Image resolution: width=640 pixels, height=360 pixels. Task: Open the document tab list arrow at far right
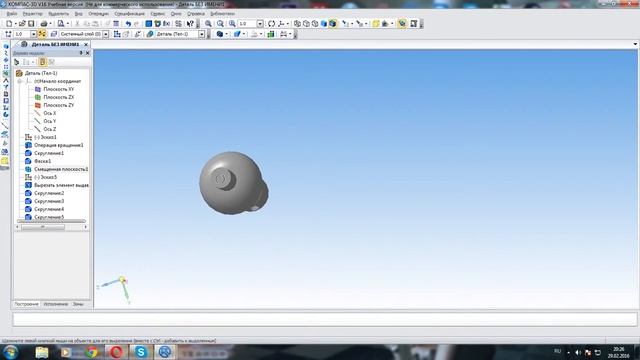tap(635, 44)
